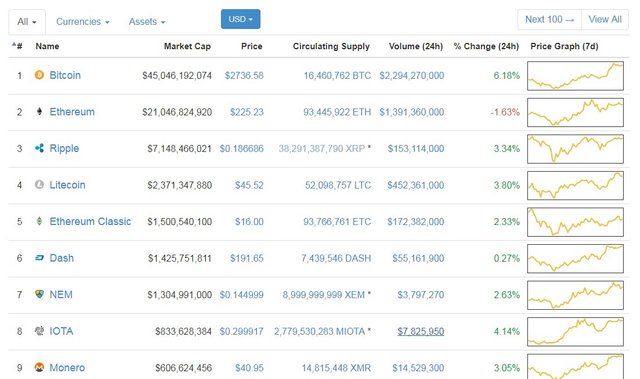Click Litecoin volume $452,361,000
The height and width of the screenshot is (379, 640).
(x=416, y=185)
